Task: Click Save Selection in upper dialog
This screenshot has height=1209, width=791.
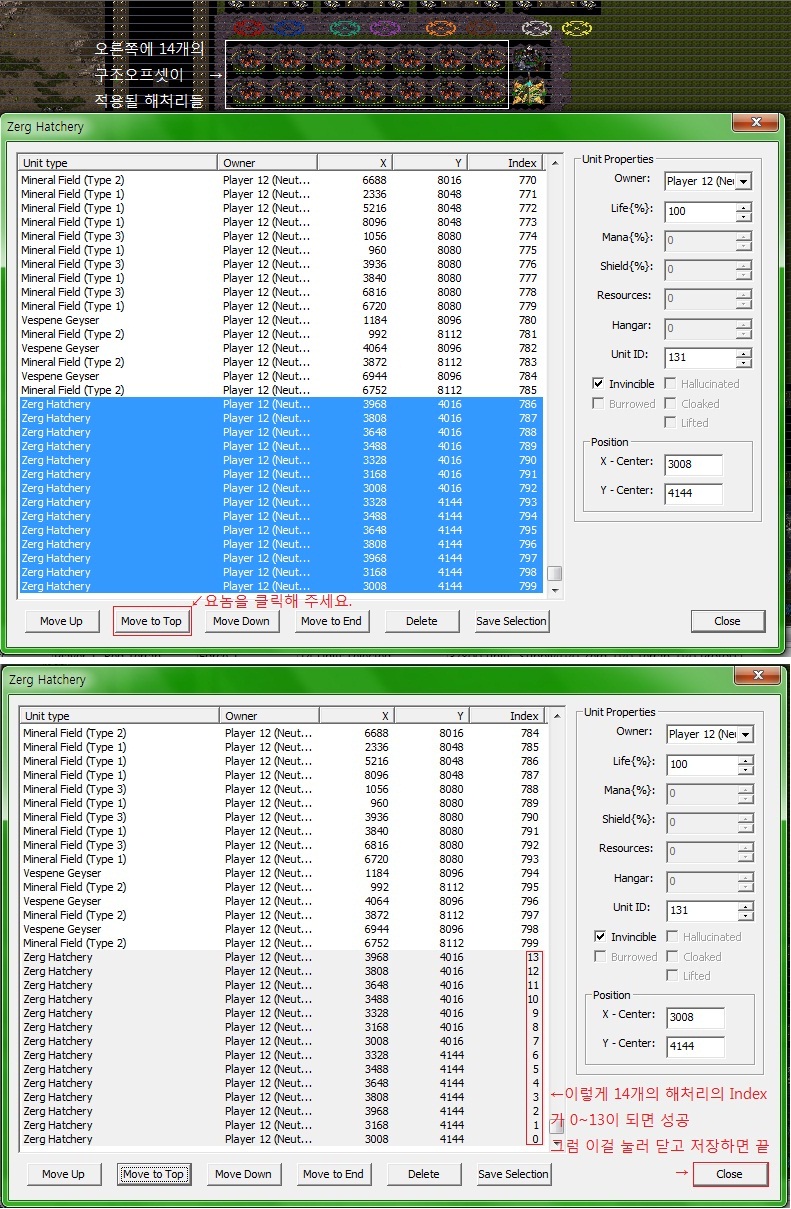Action: [511, 621]
